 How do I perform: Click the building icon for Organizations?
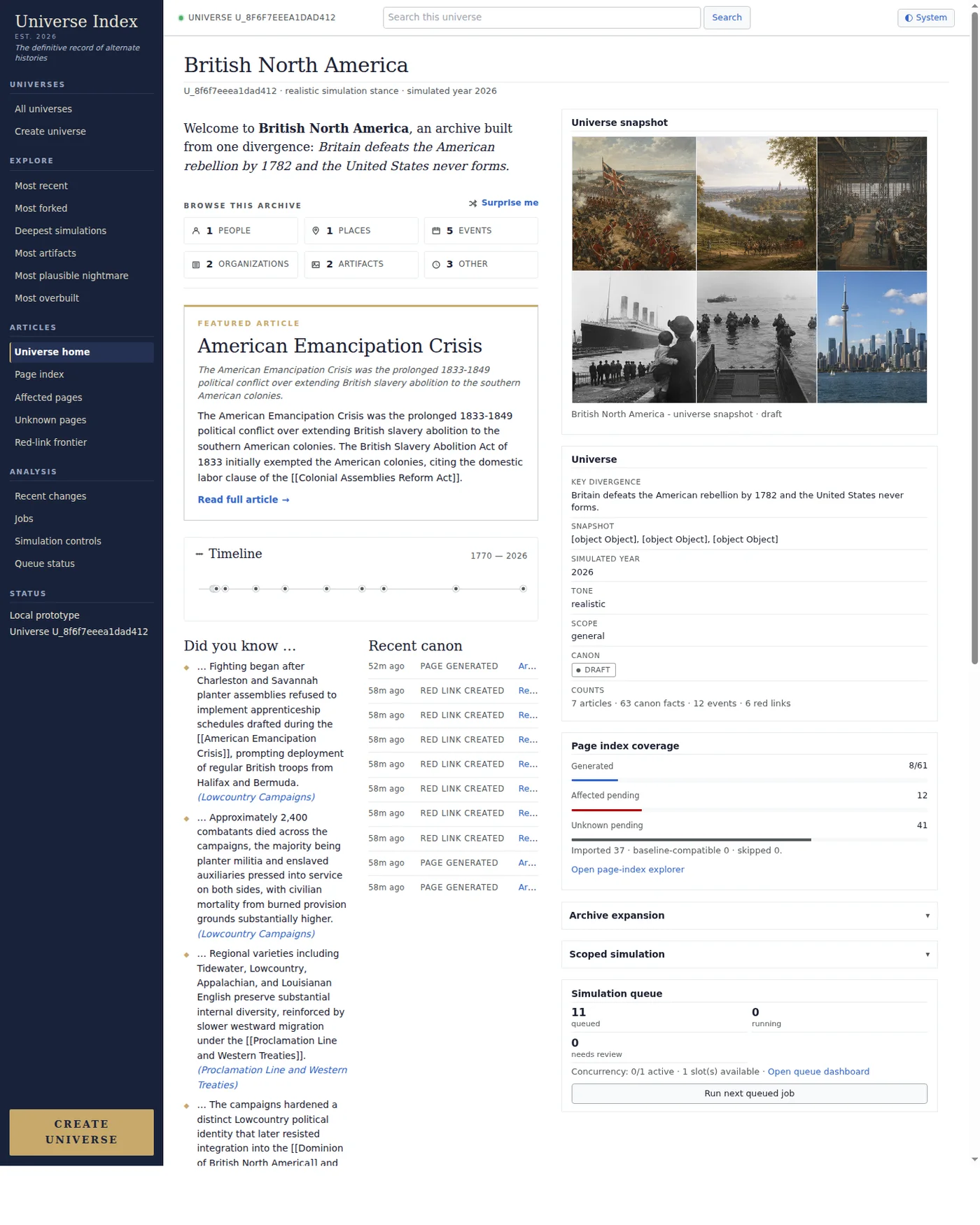click(196, 265)
